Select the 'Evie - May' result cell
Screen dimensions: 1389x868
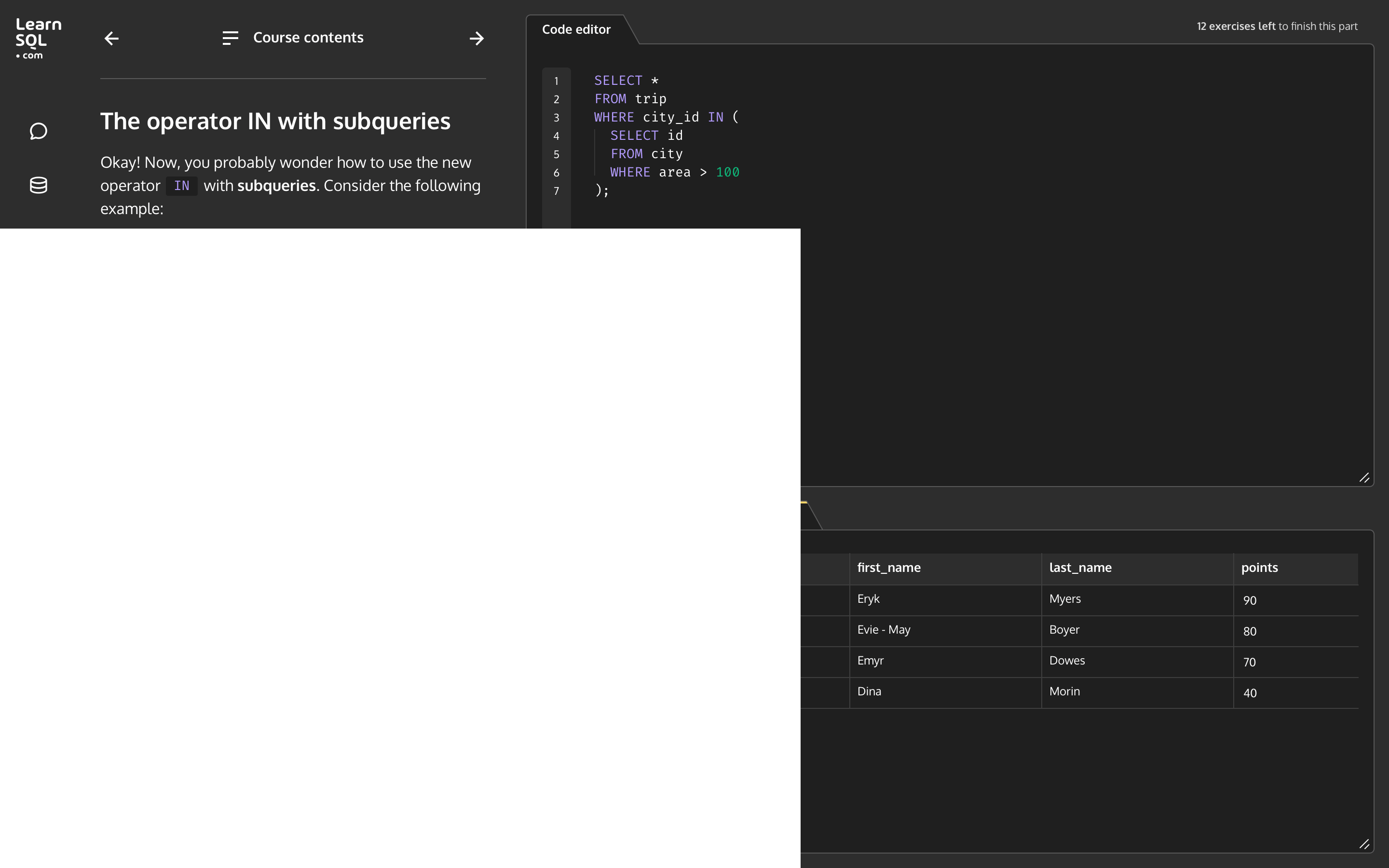coord(884,630)
